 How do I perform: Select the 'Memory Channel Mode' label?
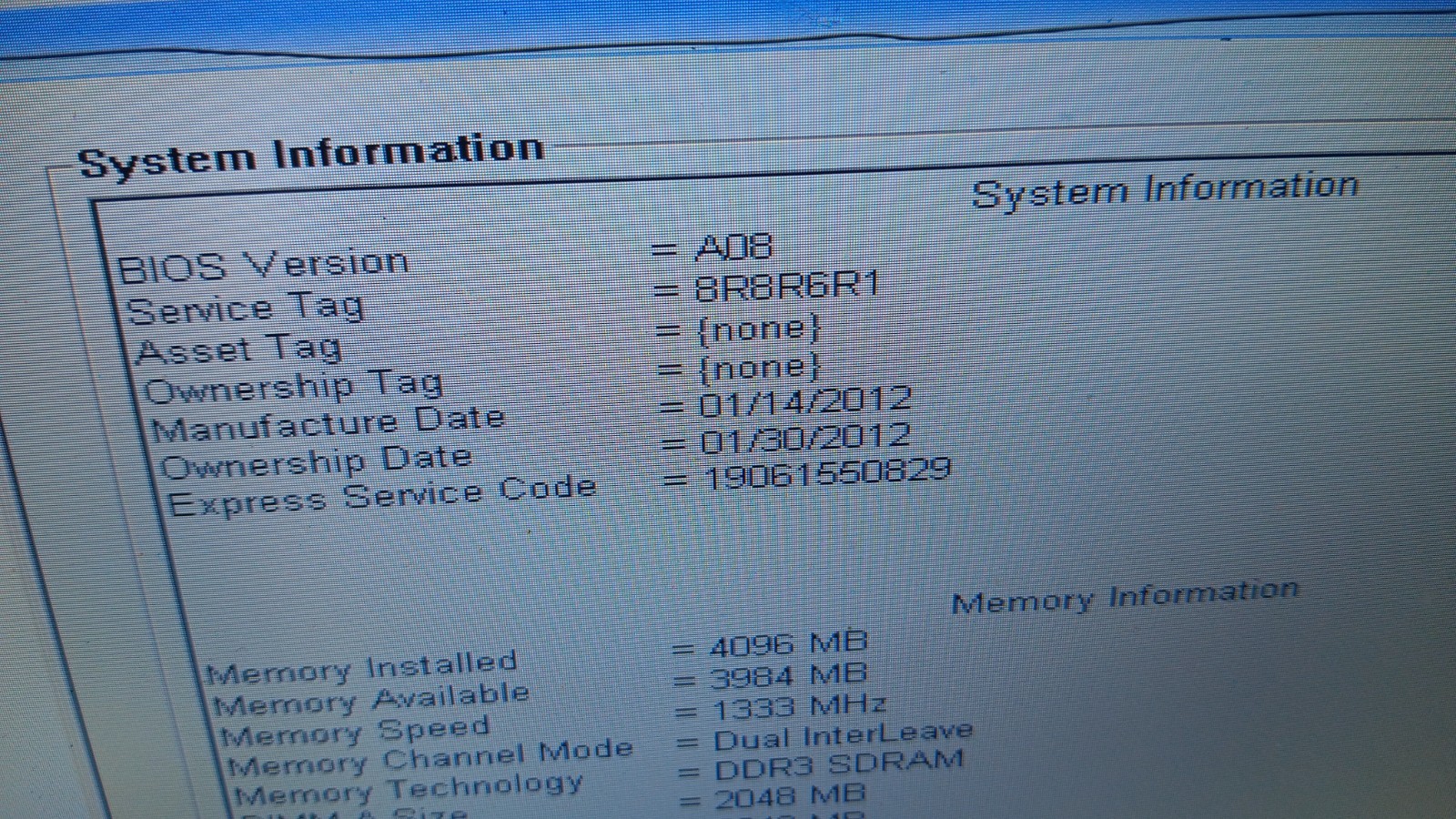tap(430, 757)
